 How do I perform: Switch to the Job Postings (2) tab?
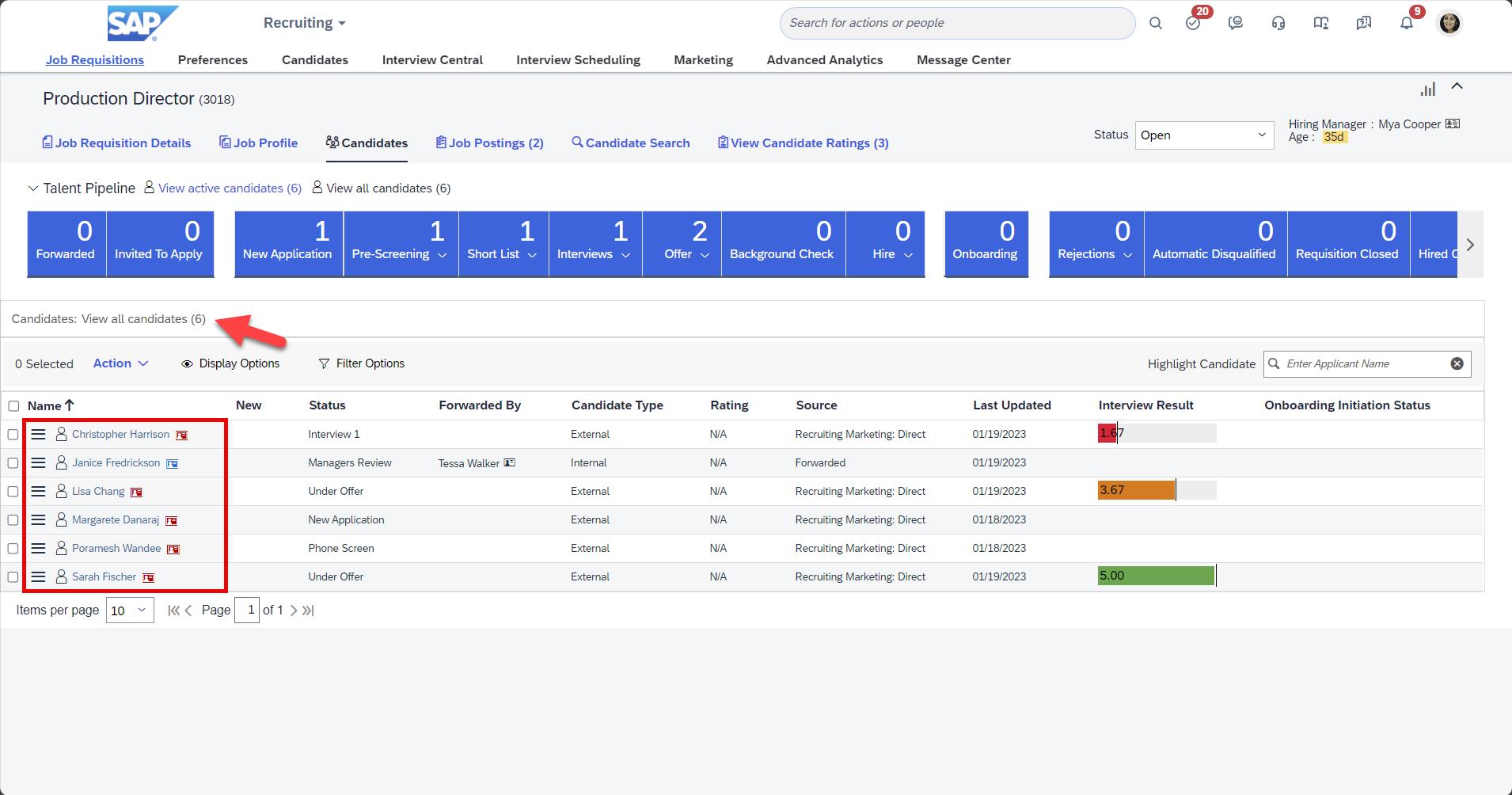[x=490, y=143]
